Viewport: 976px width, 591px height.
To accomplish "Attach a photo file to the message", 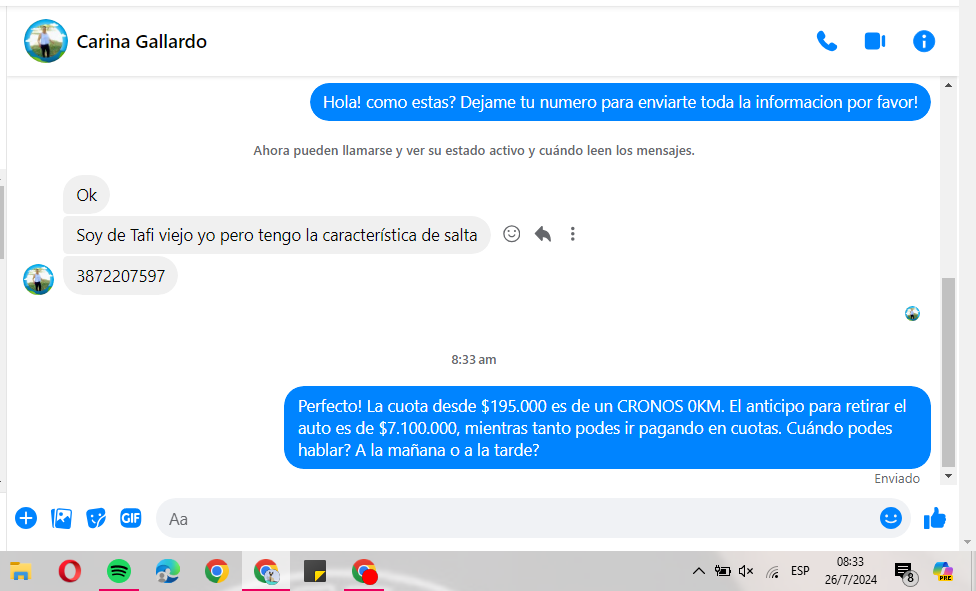I will coord(62,518).
